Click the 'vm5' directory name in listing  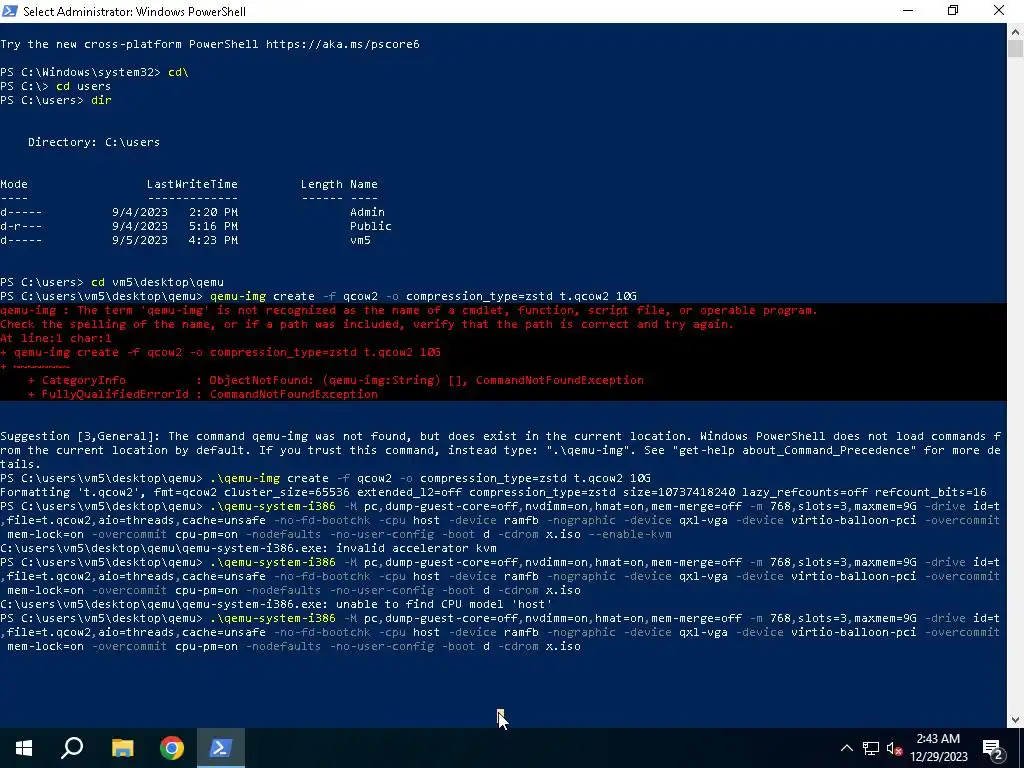tap(360, 240)
